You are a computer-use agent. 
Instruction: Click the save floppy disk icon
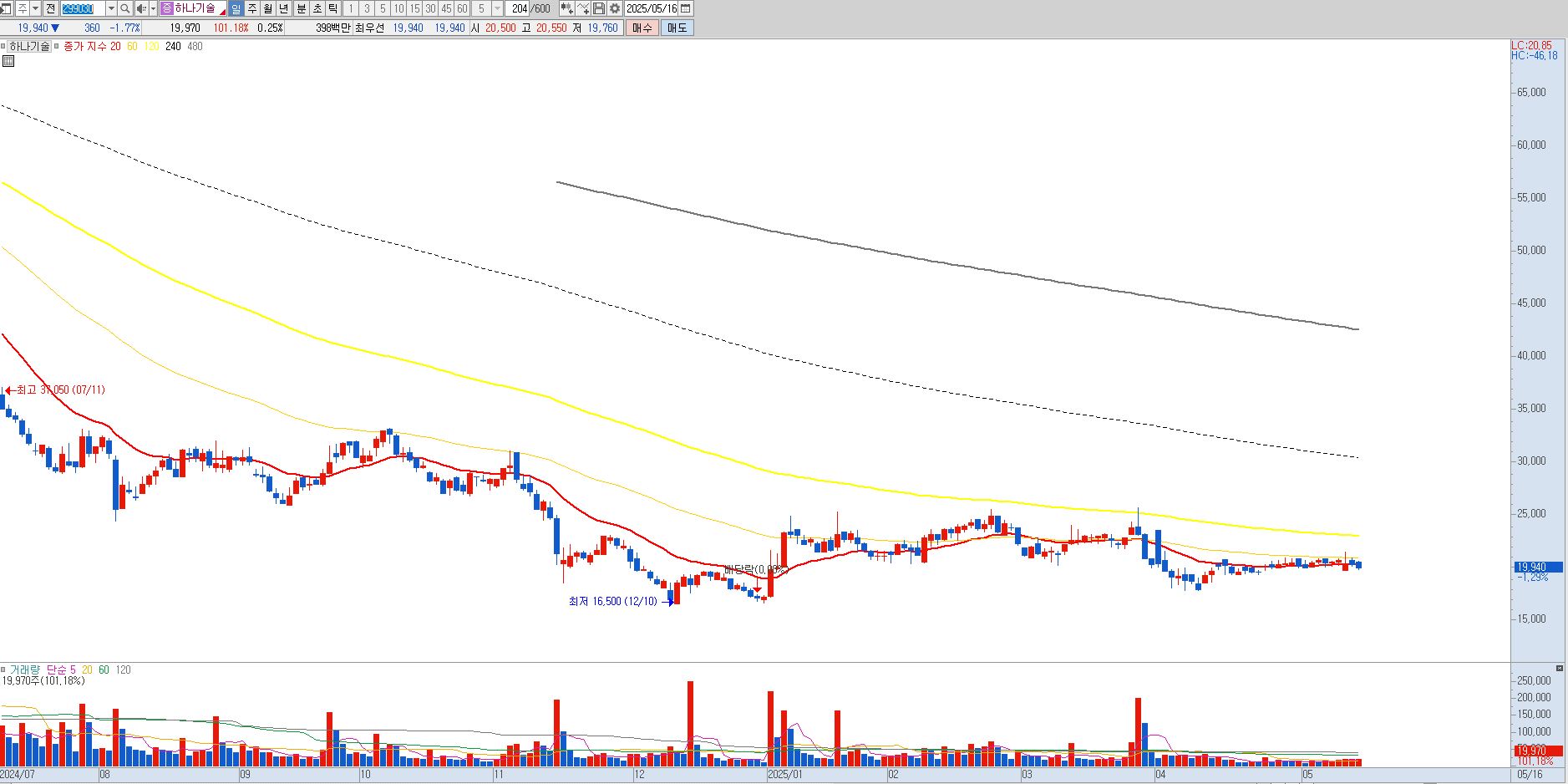click(599, 8)
